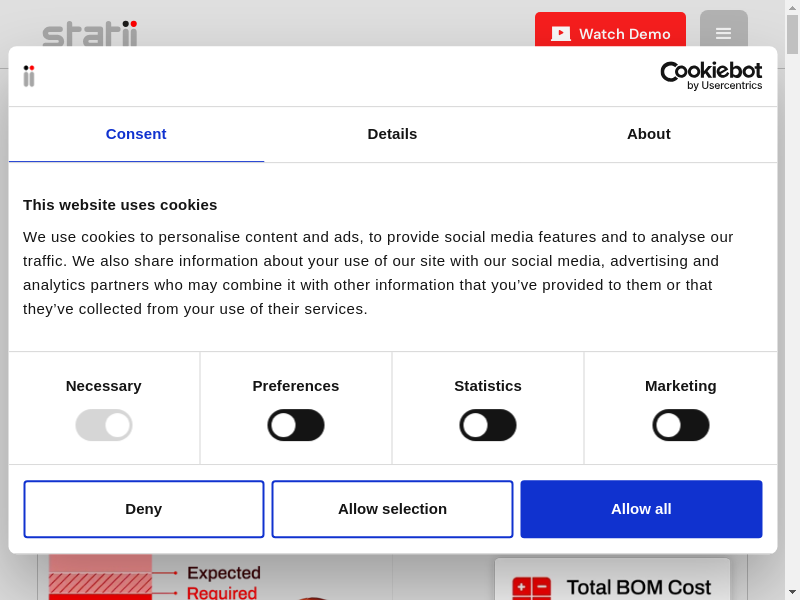Switch to the About tab
Screen dimensions: 800x600
pyautogui.click(x=648, y=134)
